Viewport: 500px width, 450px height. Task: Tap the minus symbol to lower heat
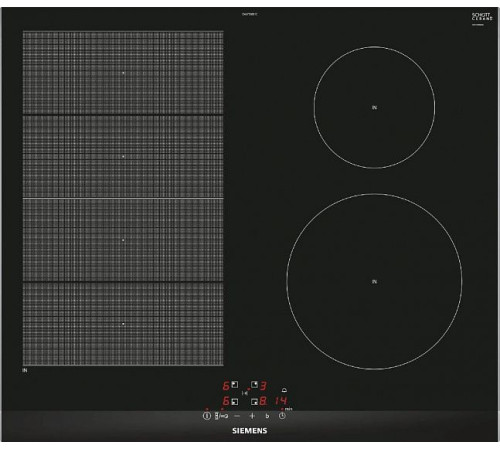[x=237, y=416]
